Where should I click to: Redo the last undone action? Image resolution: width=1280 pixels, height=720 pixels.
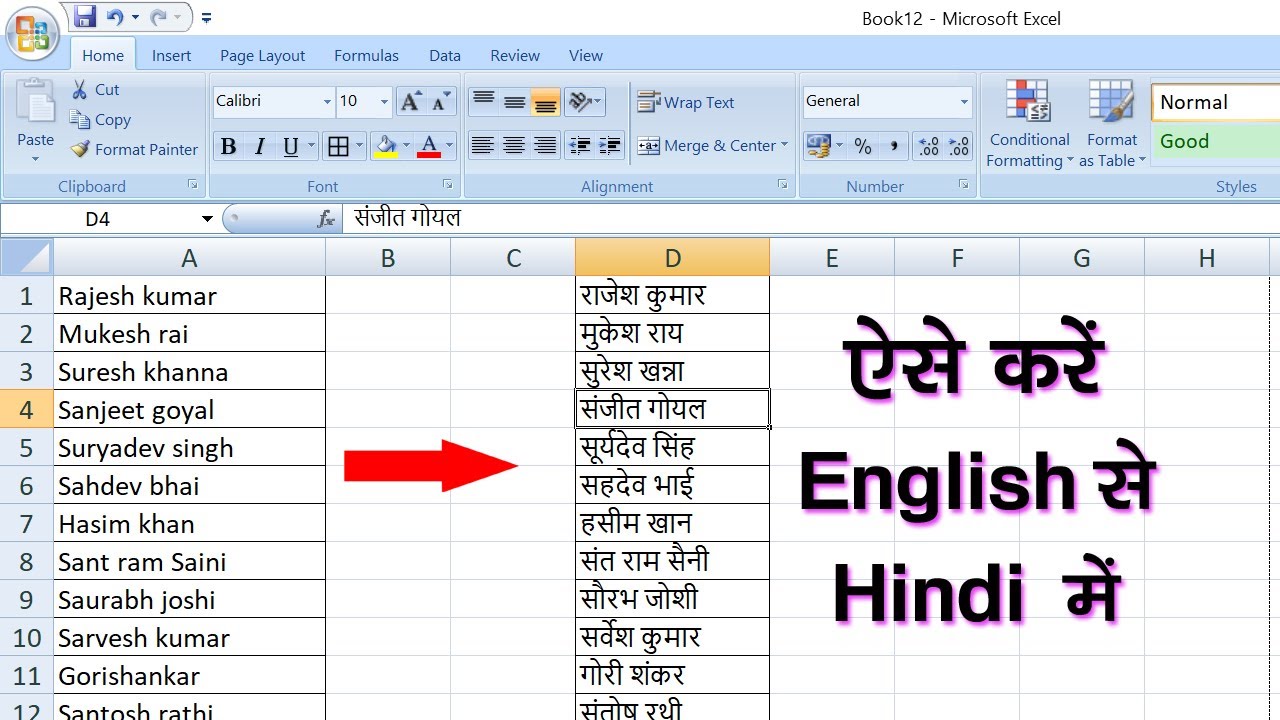point(159,17)
